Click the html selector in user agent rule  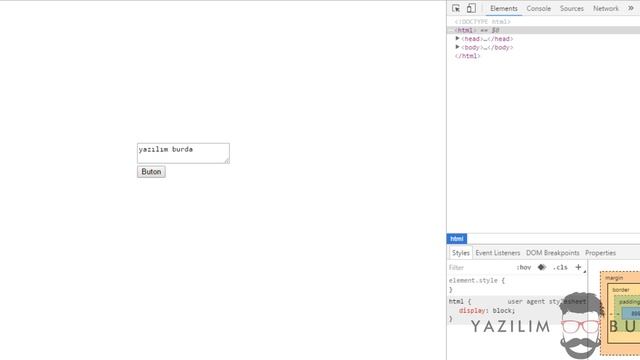tap(456, 302)
